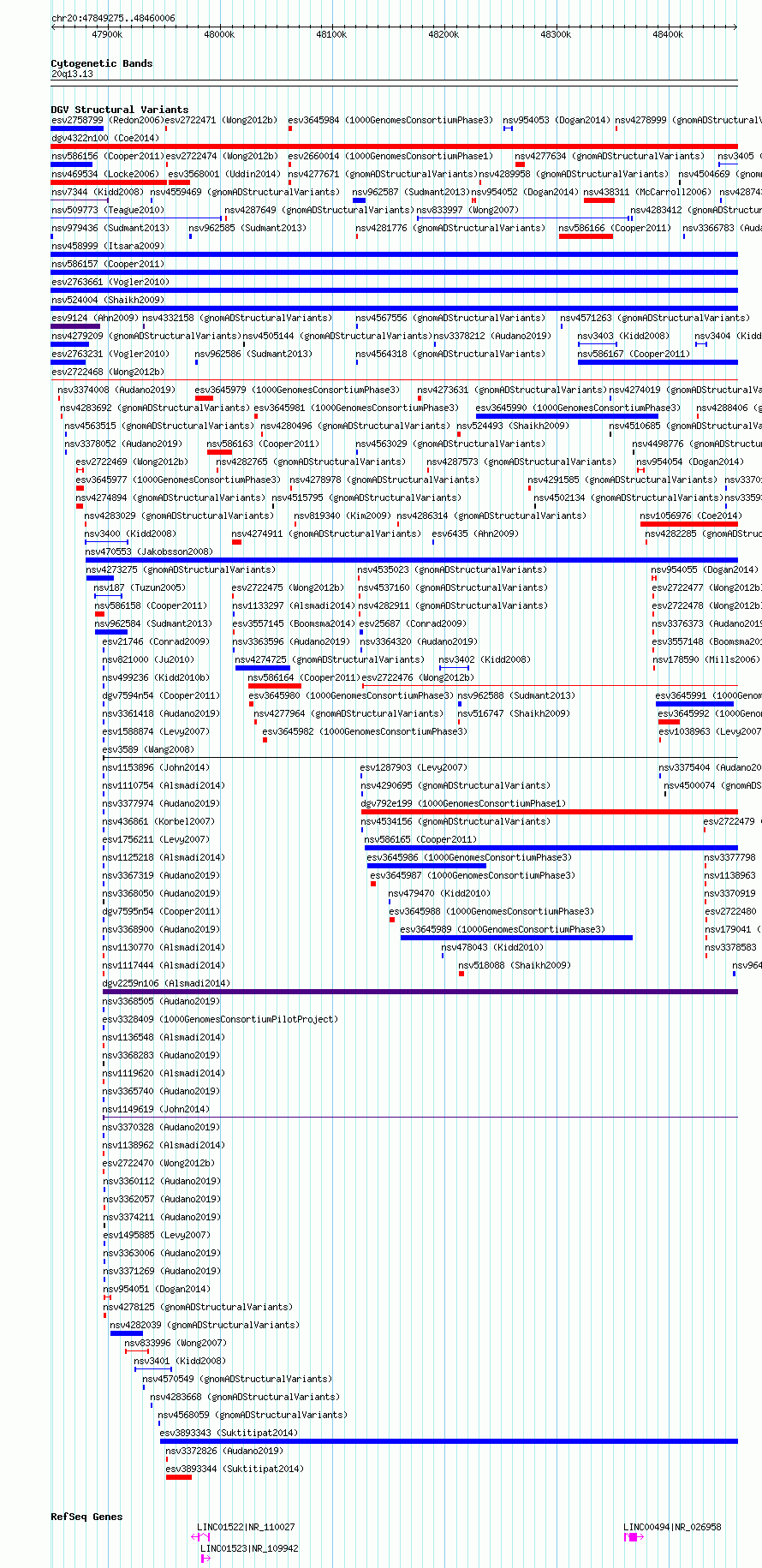
Task: Select variant nsv1056976 (Coe2014)
Action: coord(691,516)
